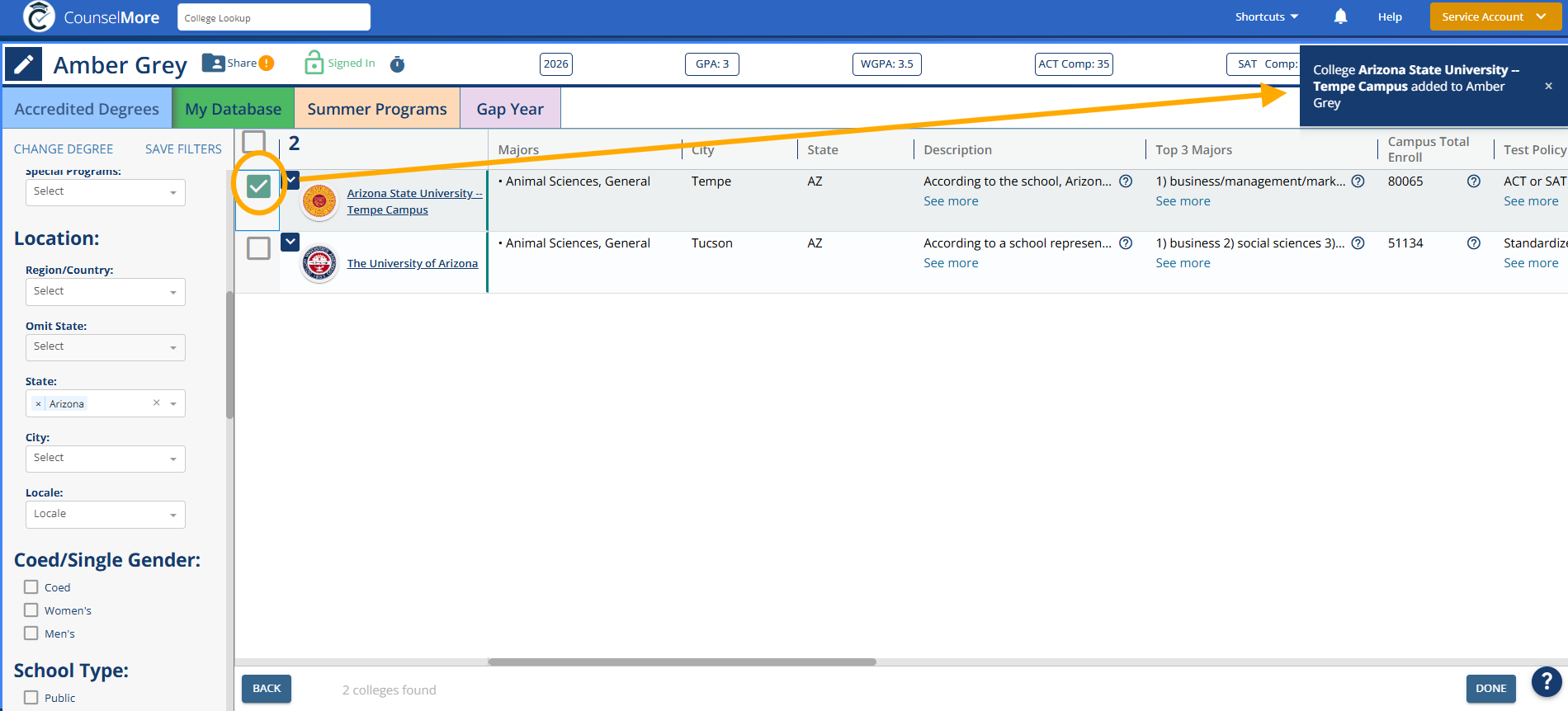Viewport: 1568px width, 711px height.
Task: Click Top 3 Majors info icon, University of Arizona
Action: [1358, 242]
